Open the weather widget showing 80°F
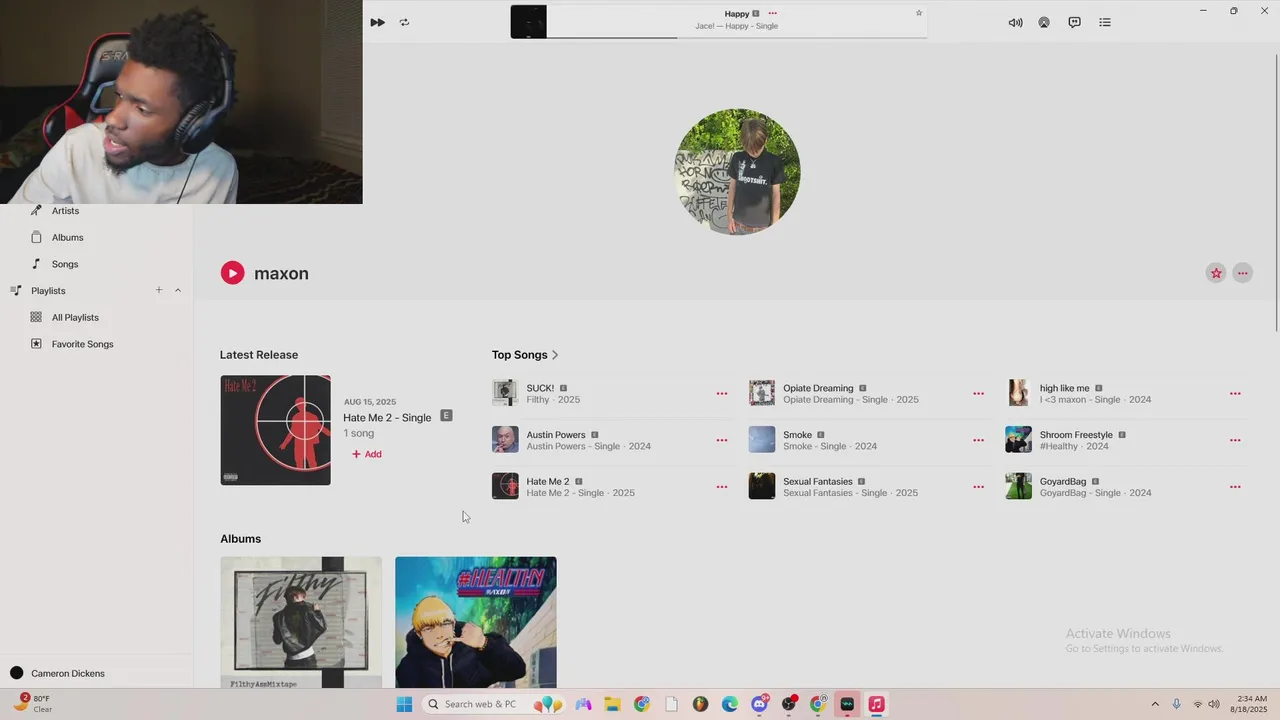Viewport: 1280px width, 720px height. [32, 704]
